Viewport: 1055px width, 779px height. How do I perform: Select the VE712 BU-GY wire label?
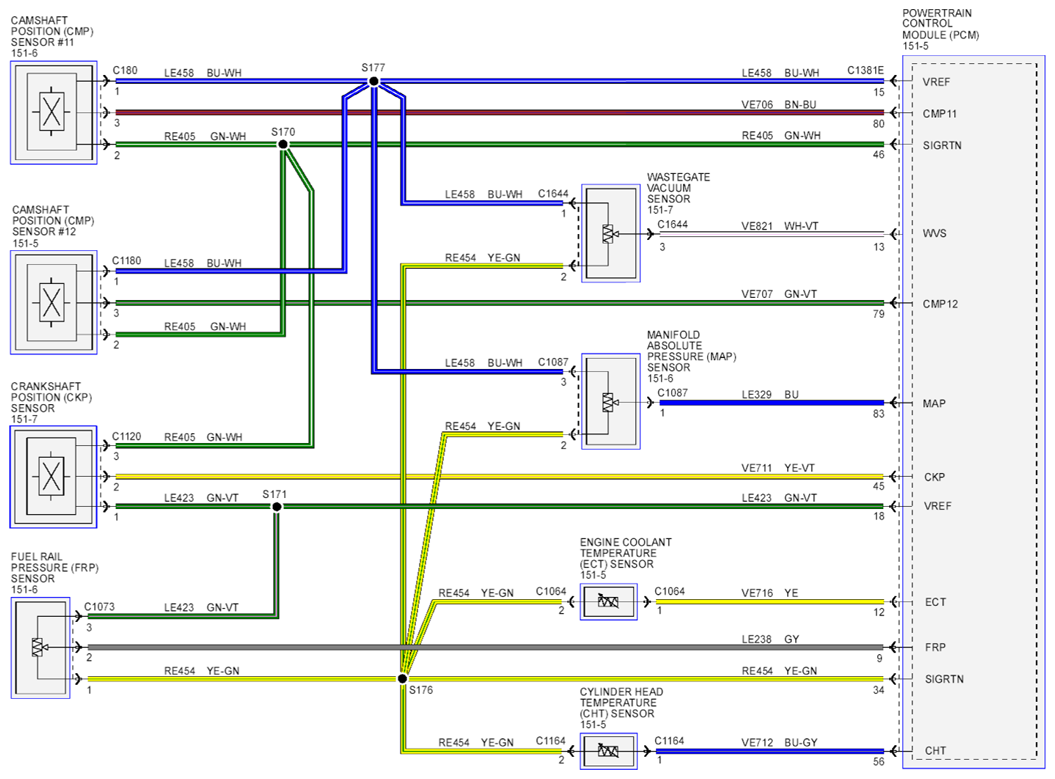779,742
